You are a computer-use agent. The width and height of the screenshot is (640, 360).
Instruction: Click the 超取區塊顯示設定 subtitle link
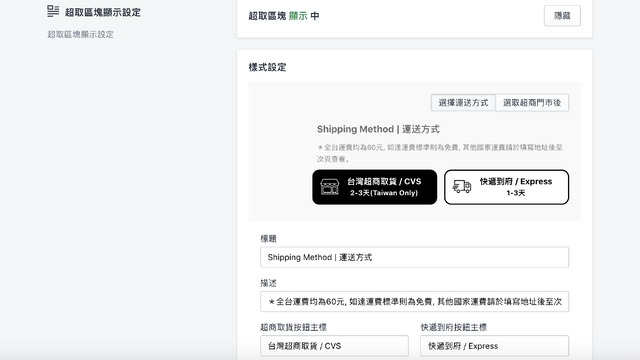click(80, 34)
